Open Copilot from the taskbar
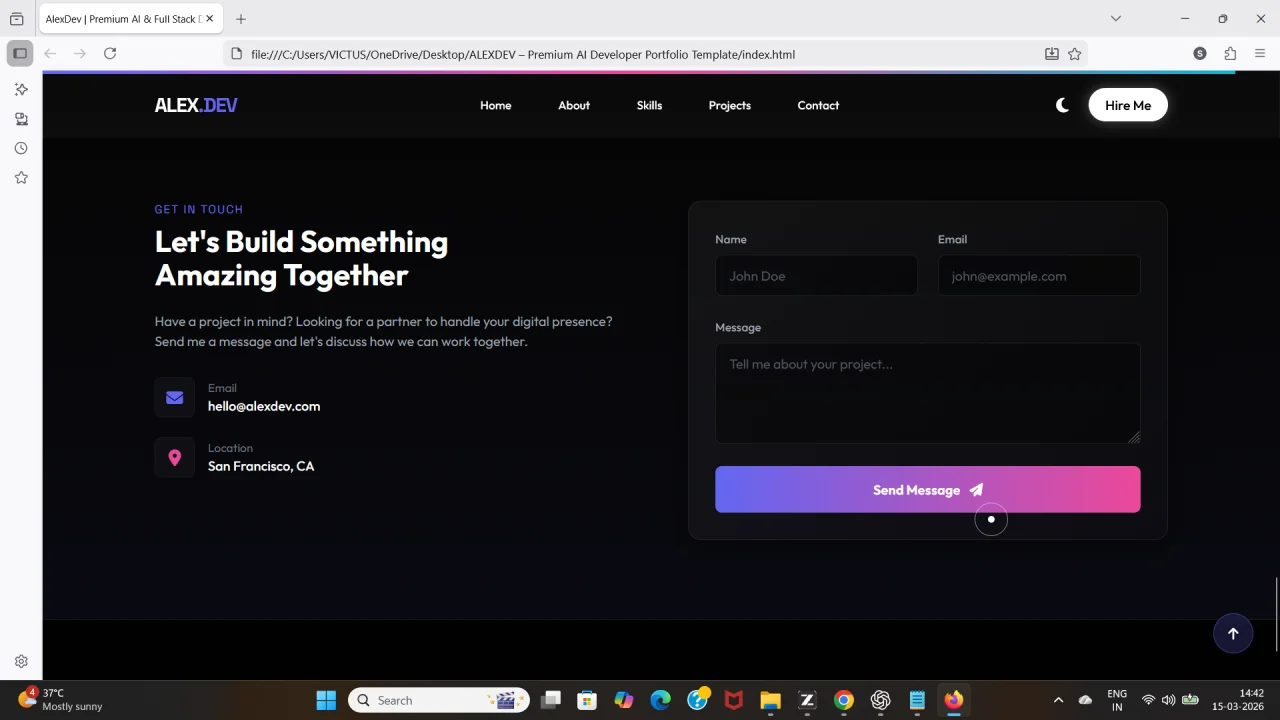The image size is (1280, 720). (x=624, y=700)
